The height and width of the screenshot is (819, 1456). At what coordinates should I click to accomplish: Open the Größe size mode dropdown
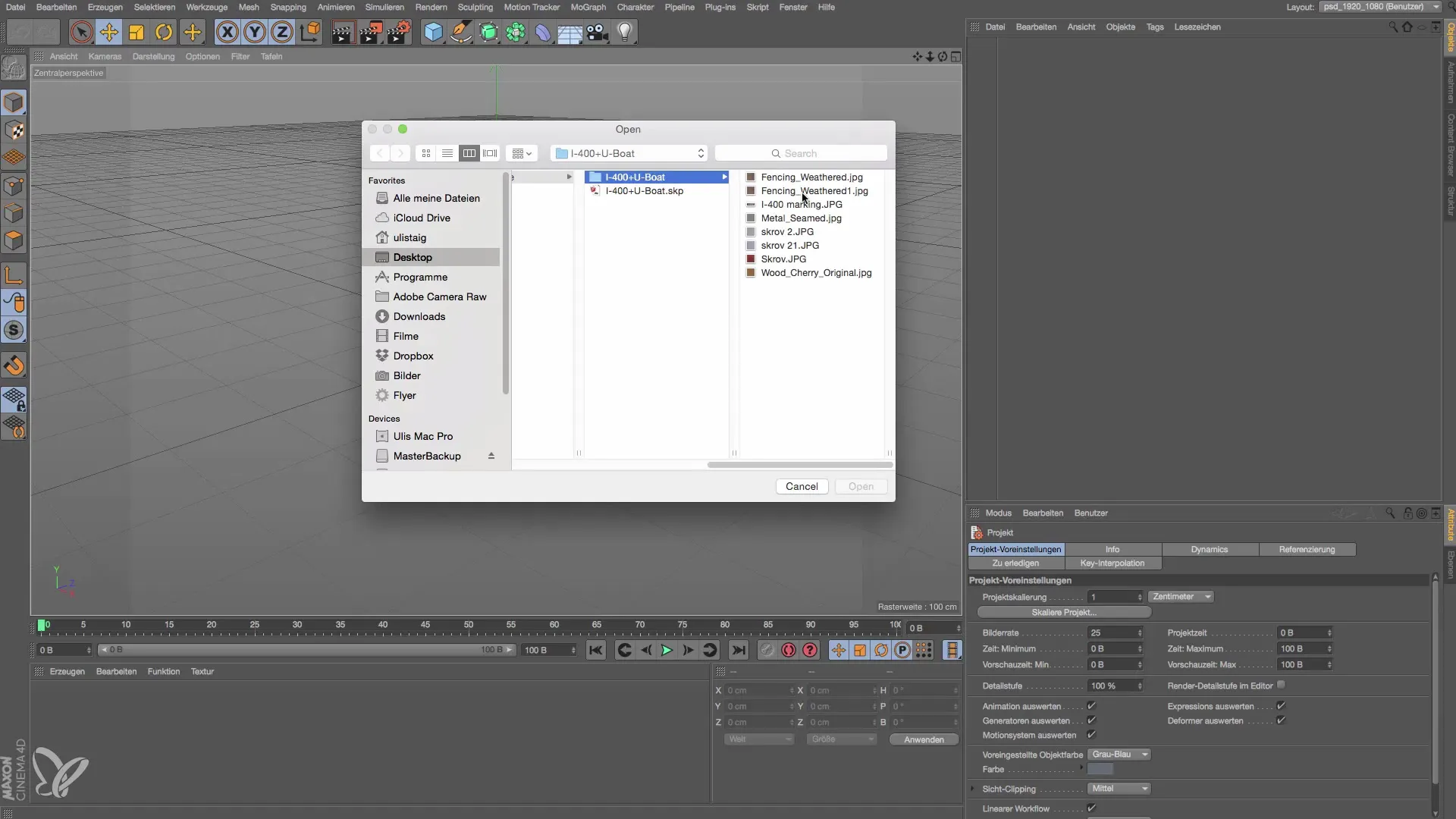[842, 739]
